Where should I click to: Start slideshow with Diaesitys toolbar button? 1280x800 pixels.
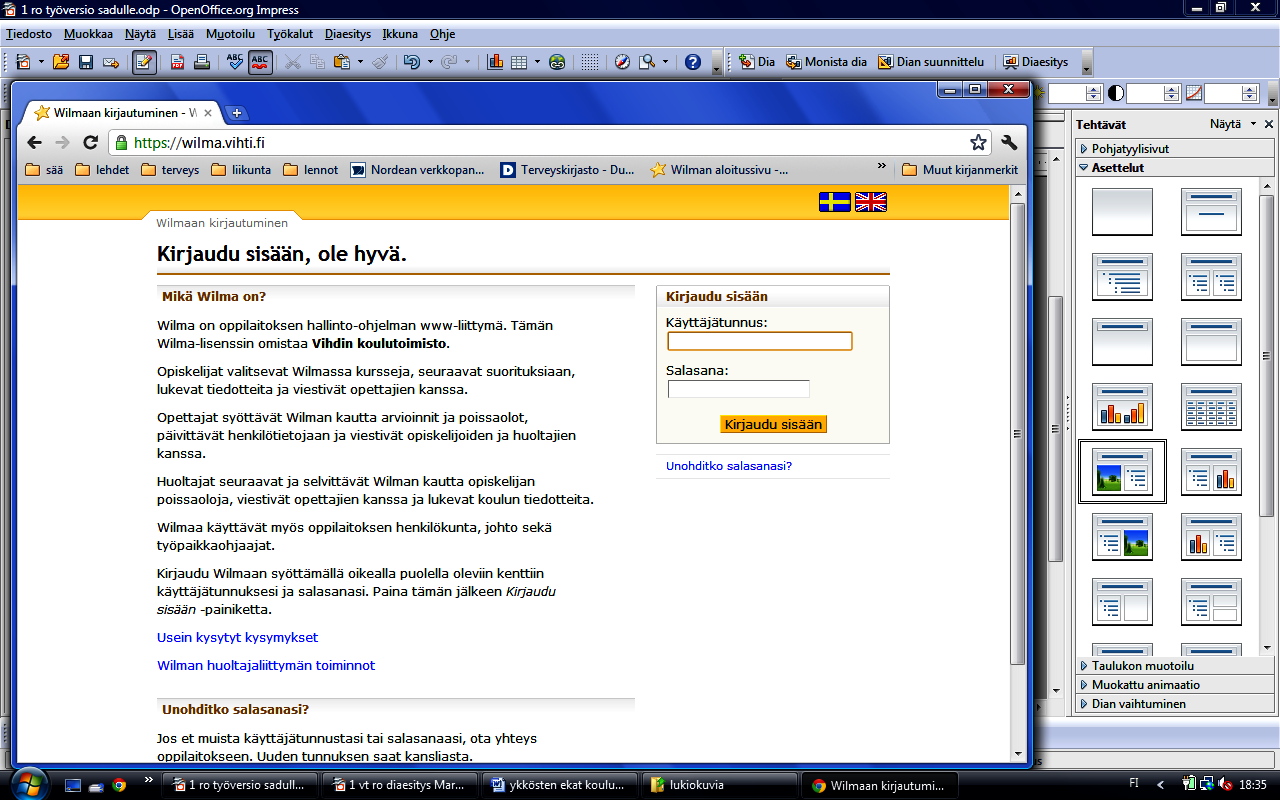pos(1036,62)
